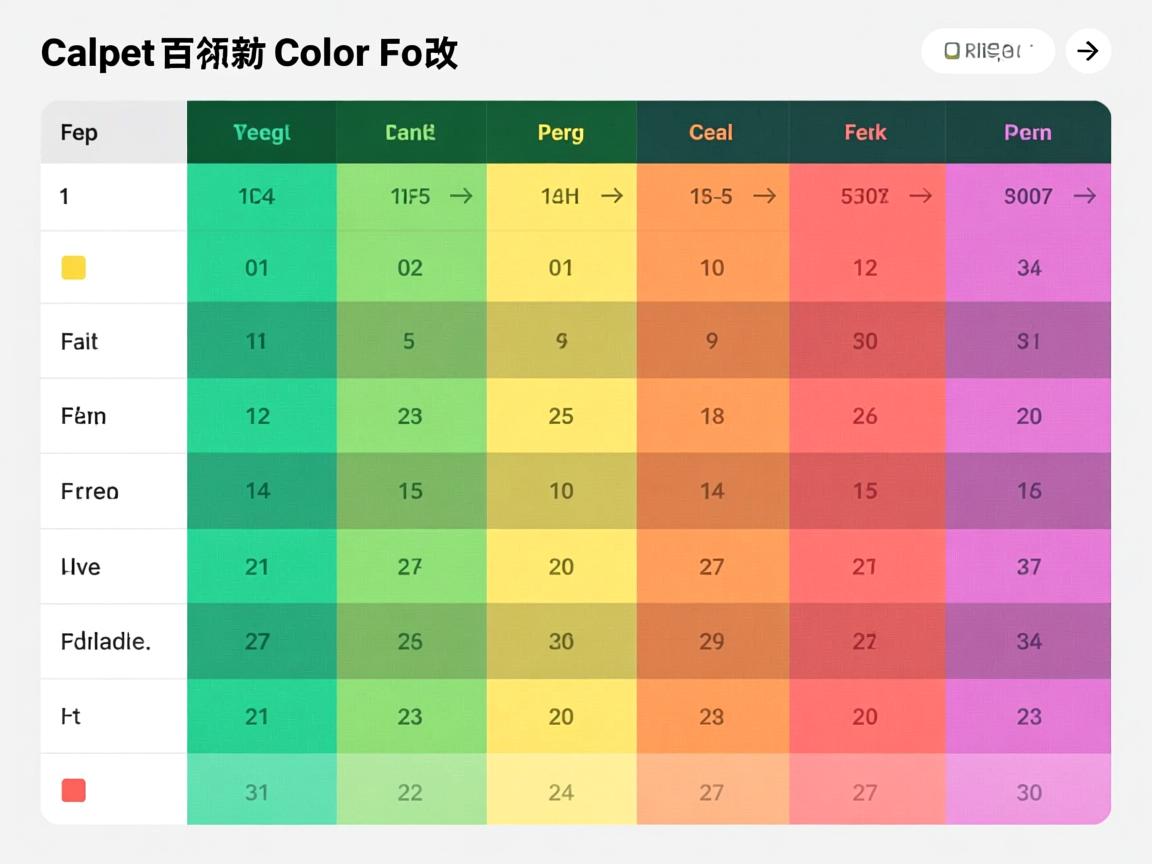Select the yellow color swatch in the sidebar
This screenshot has height=864, width=1152.
pyautogui.click(x=73, y=267)
